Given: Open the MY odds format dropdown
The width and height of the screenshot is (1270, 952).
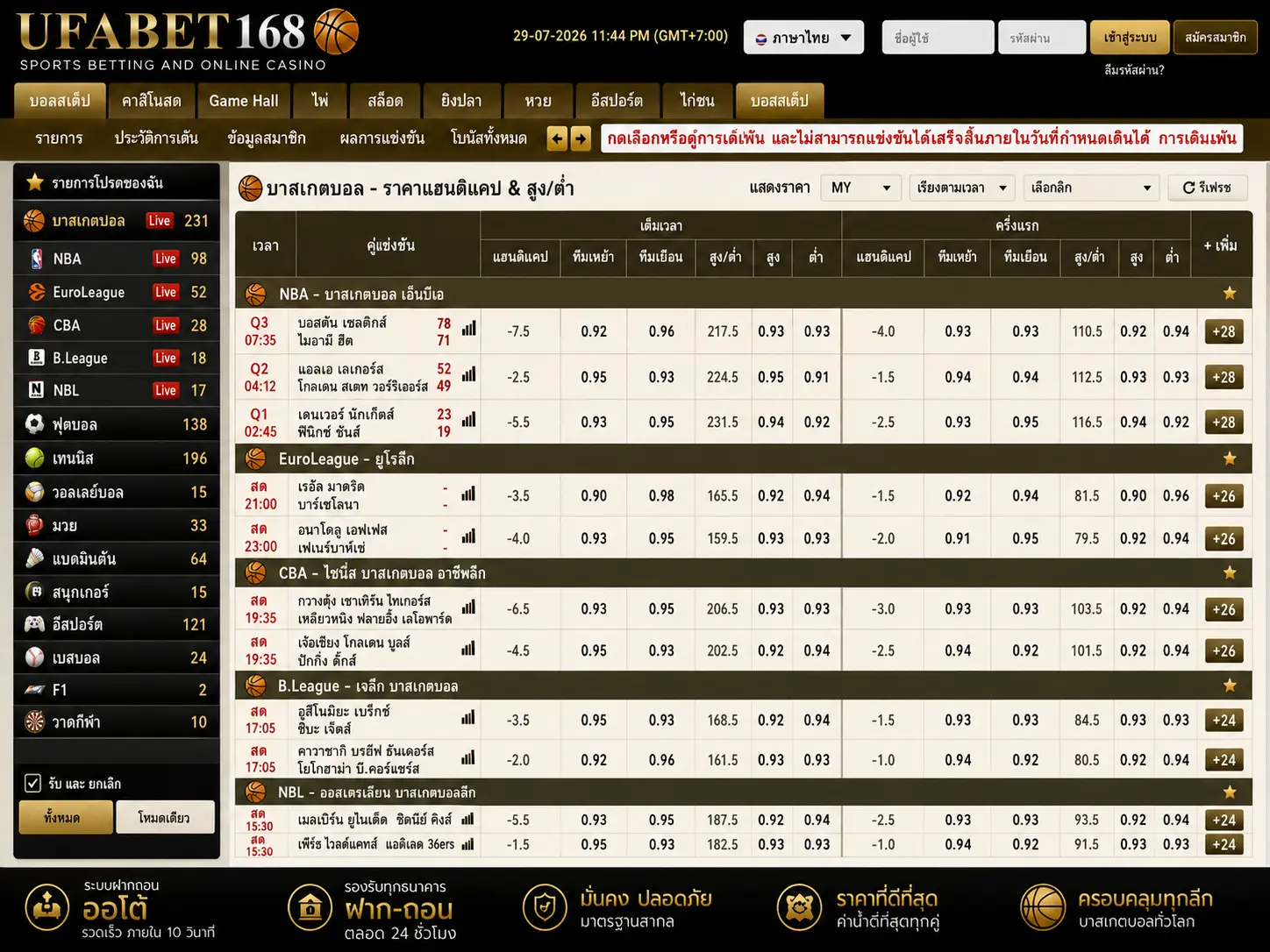Looking at the screenshot, I should pyautogui.click(x=860, y=188).
